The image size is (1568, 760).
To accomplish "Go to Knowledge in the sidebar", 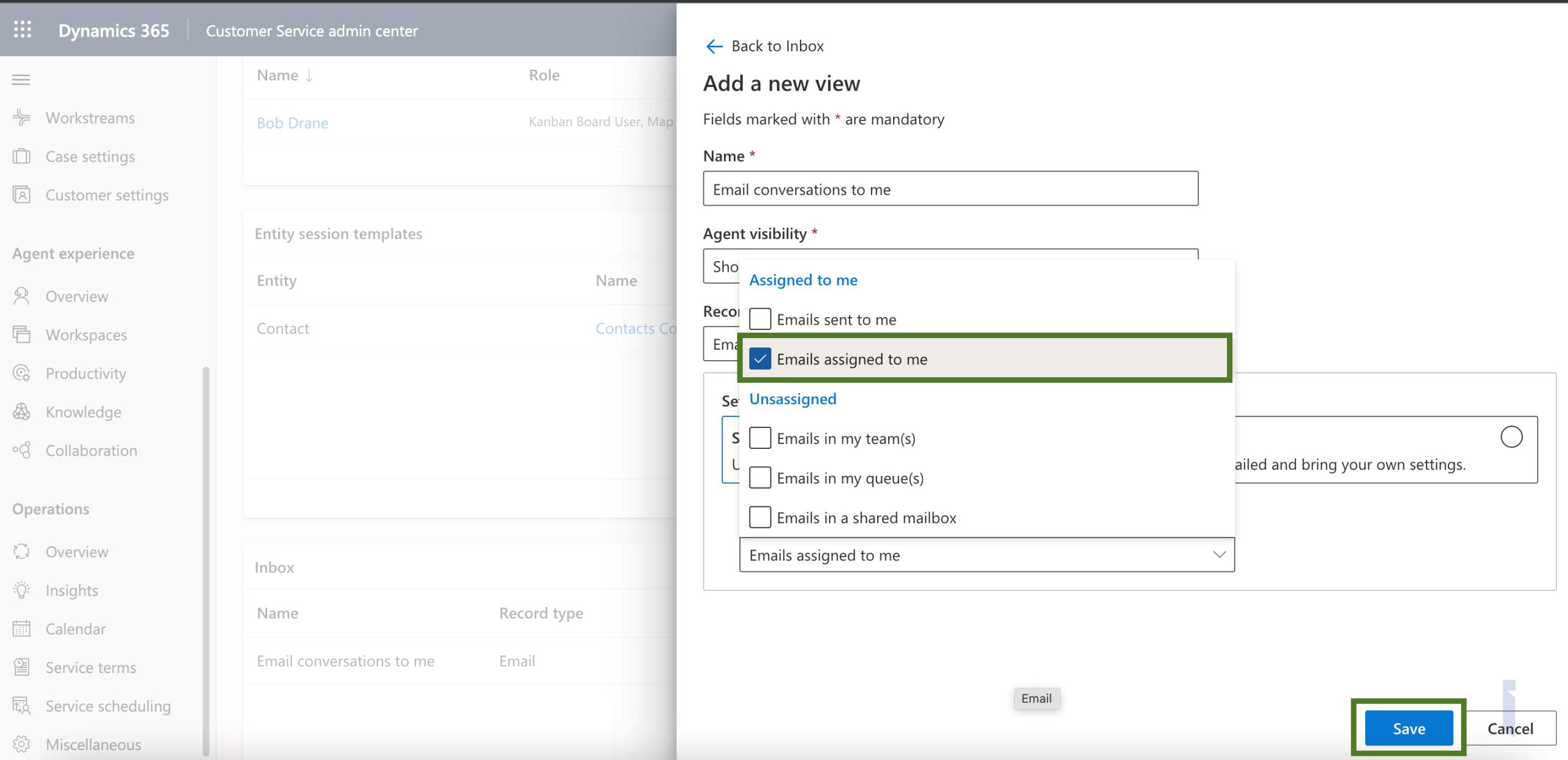I will (83, 412).
